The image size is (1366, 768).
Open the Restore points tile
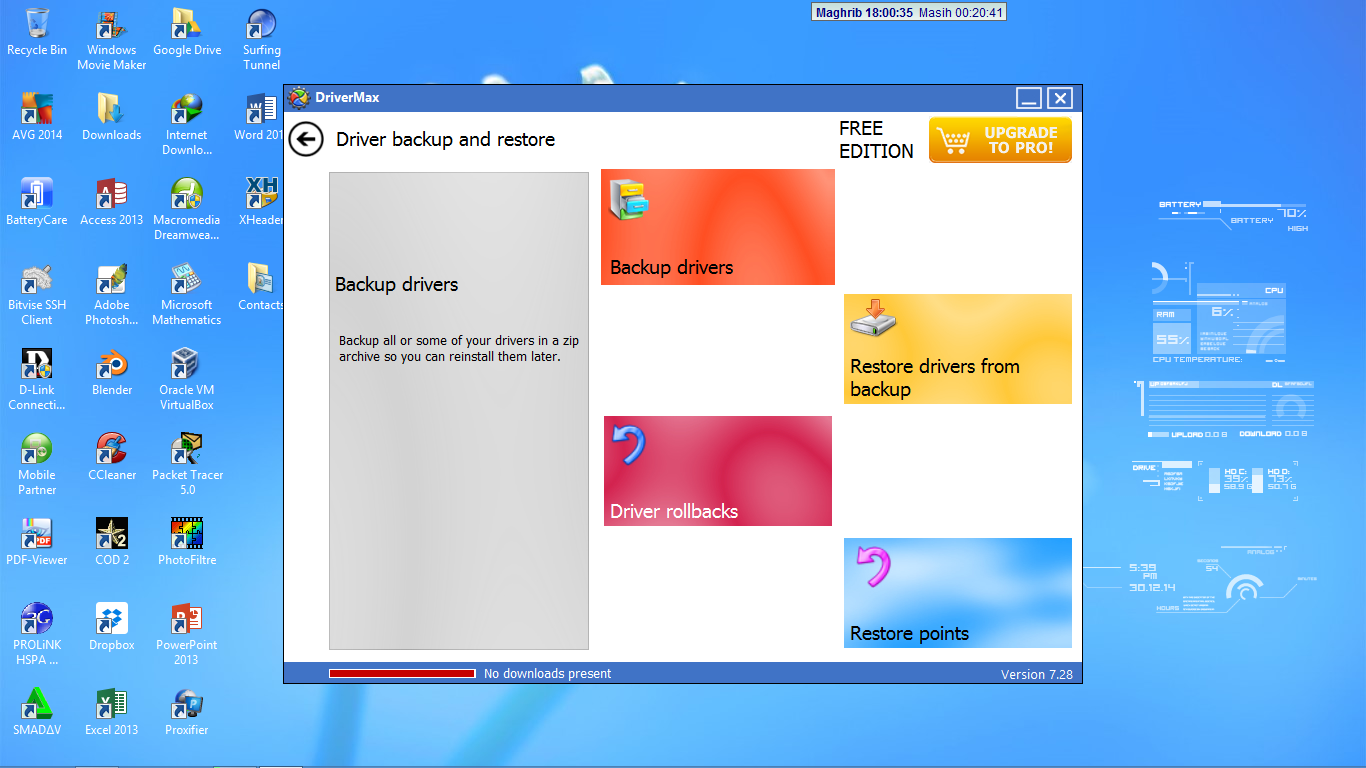click(958, 593)
